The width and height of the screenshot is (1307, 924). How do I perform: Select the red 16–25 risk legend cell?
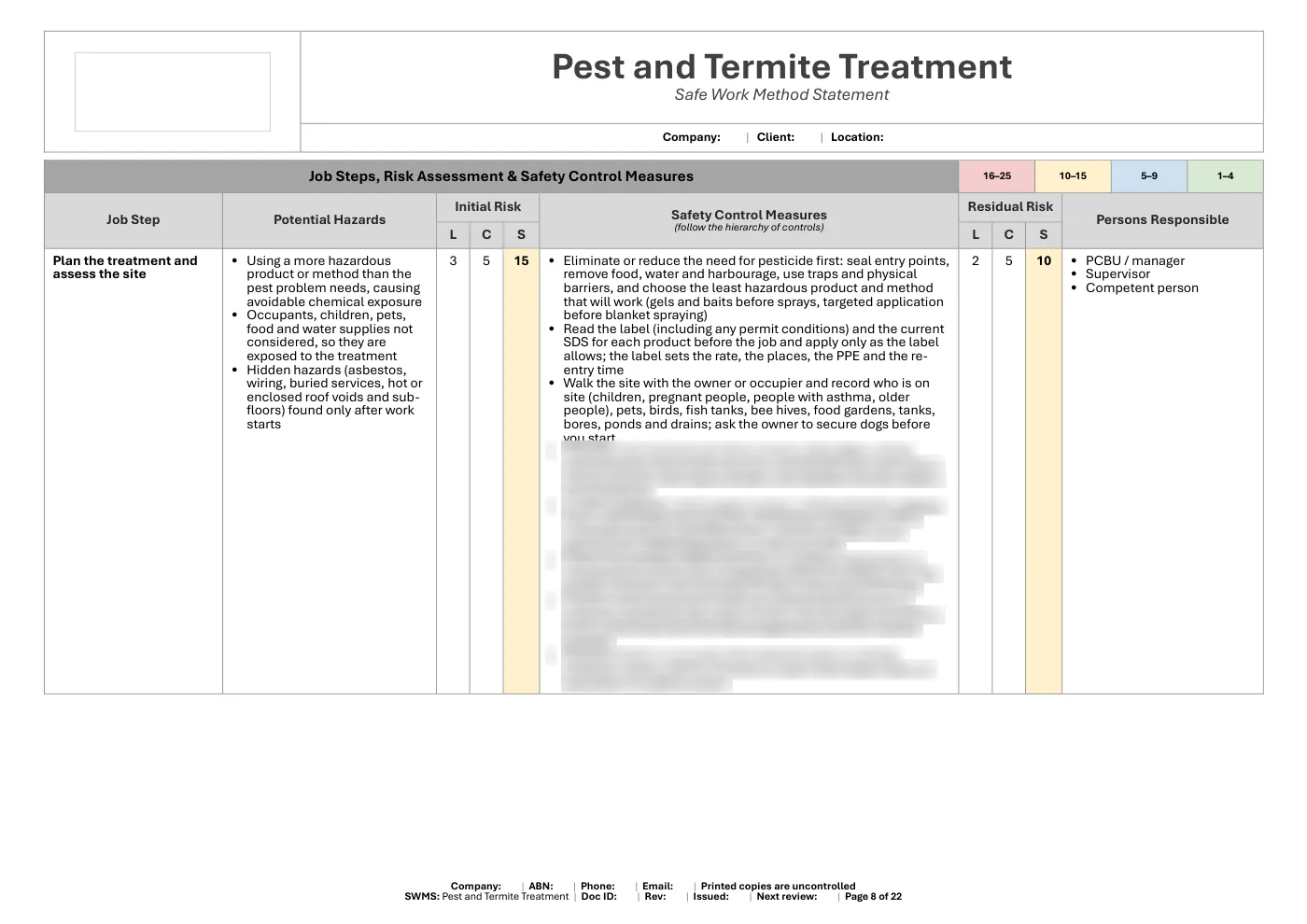click(x=997, y=176)
